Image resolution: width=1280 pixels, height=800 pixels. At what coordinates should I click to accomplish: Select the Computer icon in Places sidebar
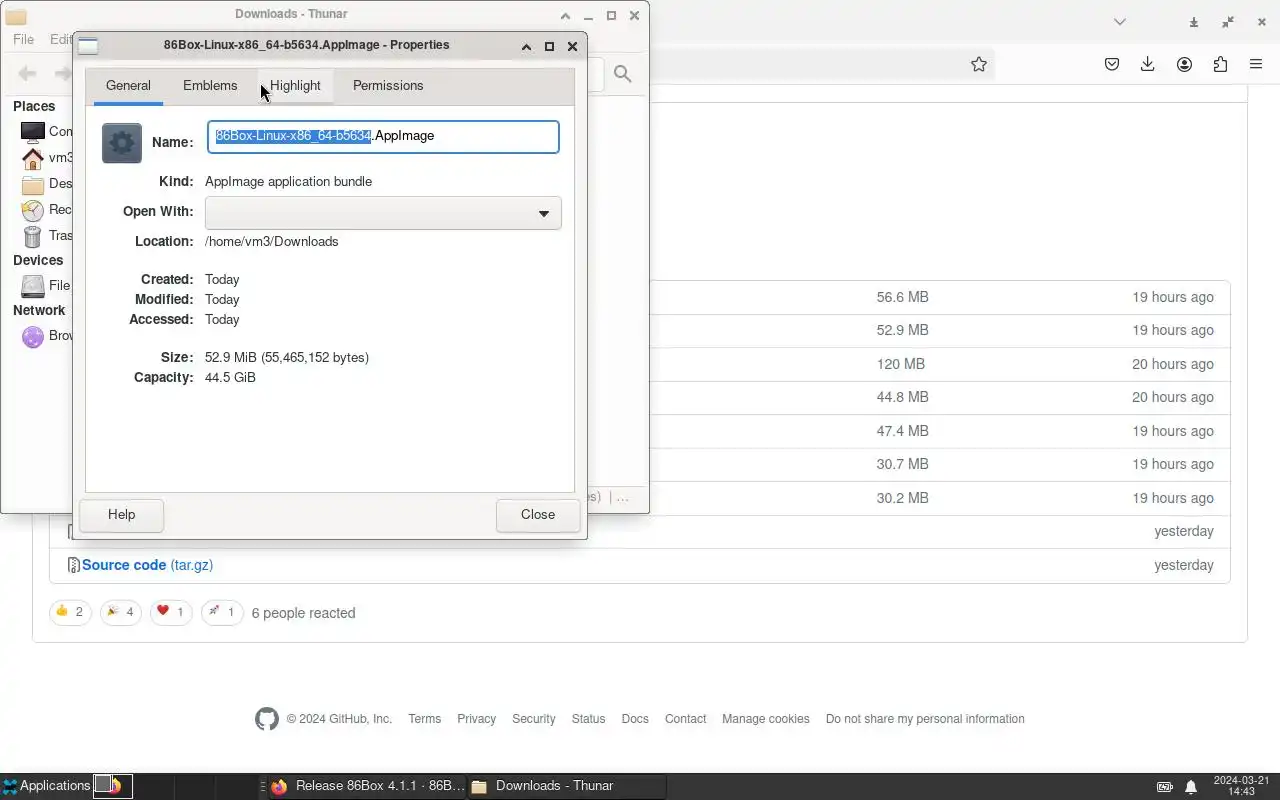pos(33,131)
